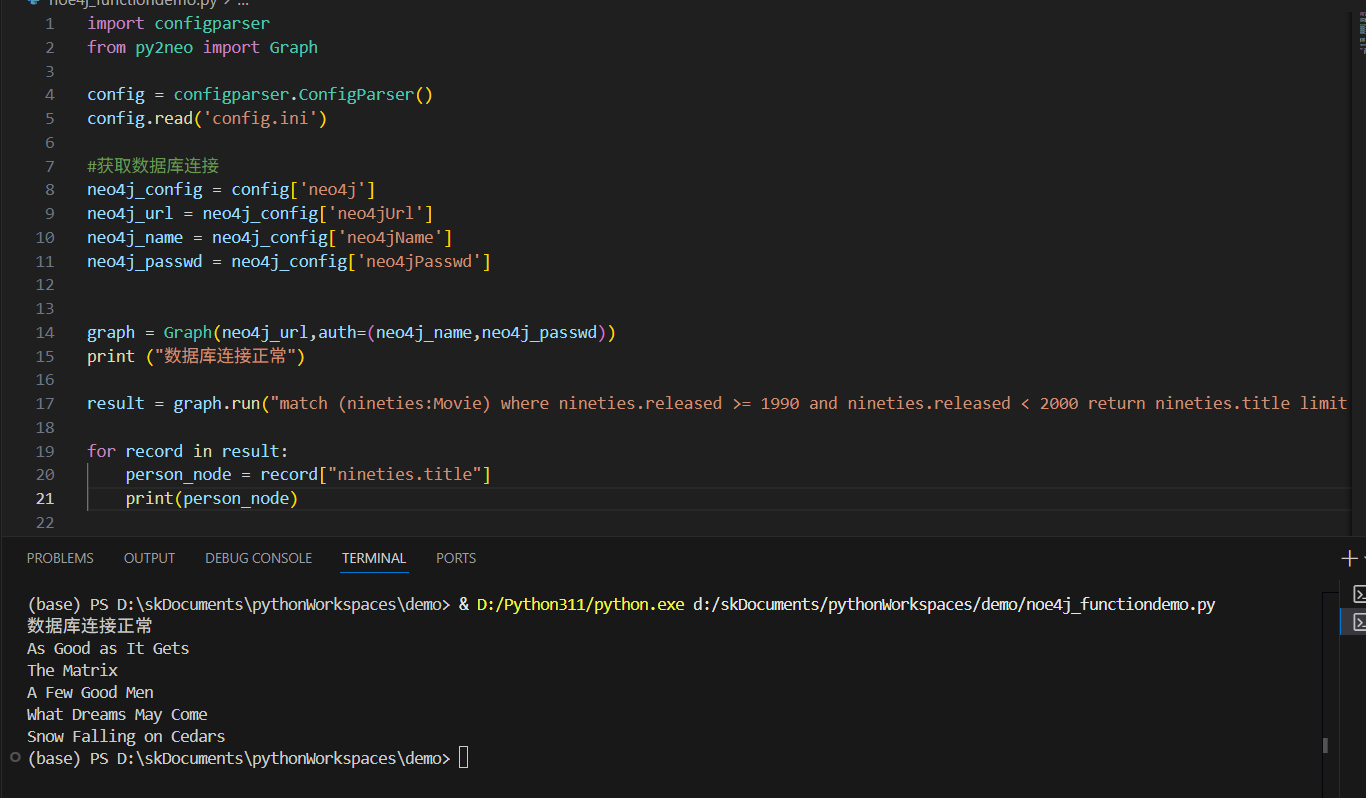The width and height of the screenshot is (1366, 798).
Task: Click the 'neo4jName' string on line 10
Action: pyautogui.click(x=390, y=238)
